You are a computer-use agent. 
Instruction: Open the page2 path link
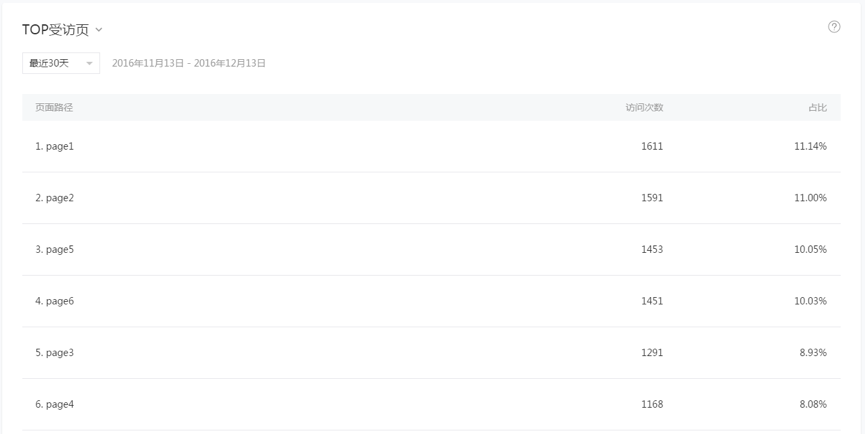(55, 198)
